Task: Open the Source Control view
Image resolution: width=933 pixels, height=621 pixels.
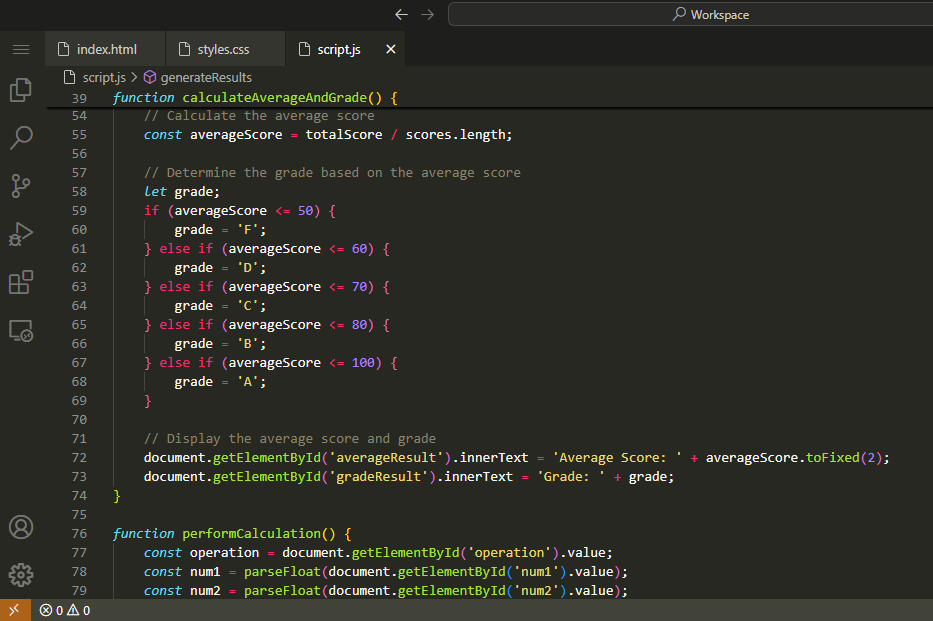Action: pyautogui.click(x=21, y=185)
